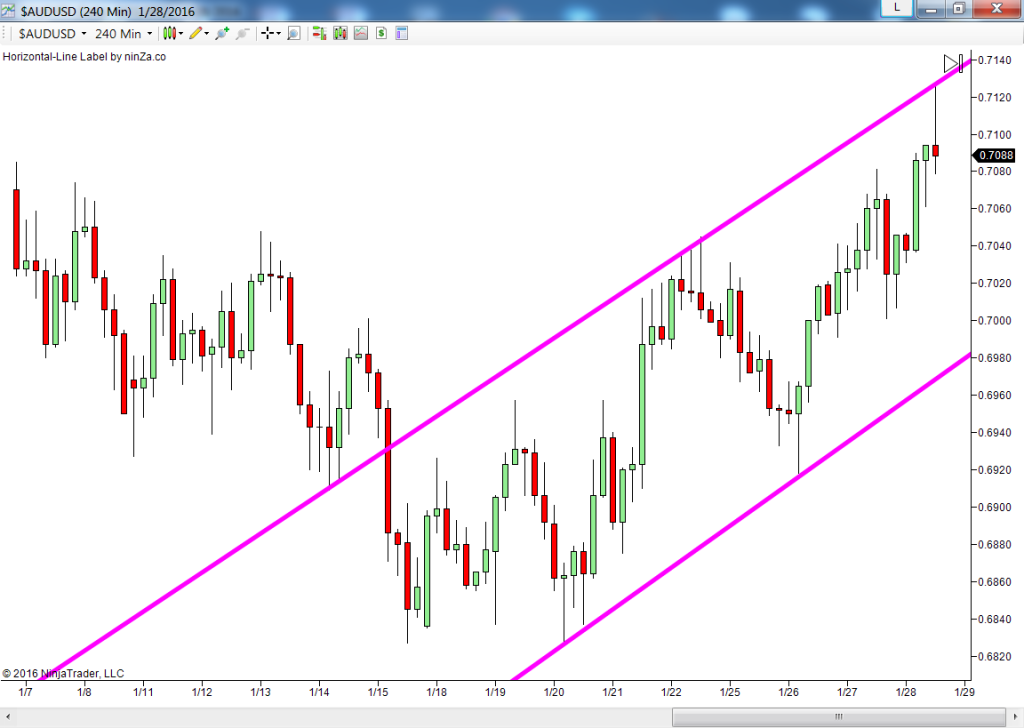The height and width of the screenshot is (728, 1024).
Task: Click the 0.7088 current price marker
Action: pyautogui.click(x=995, y=155)
